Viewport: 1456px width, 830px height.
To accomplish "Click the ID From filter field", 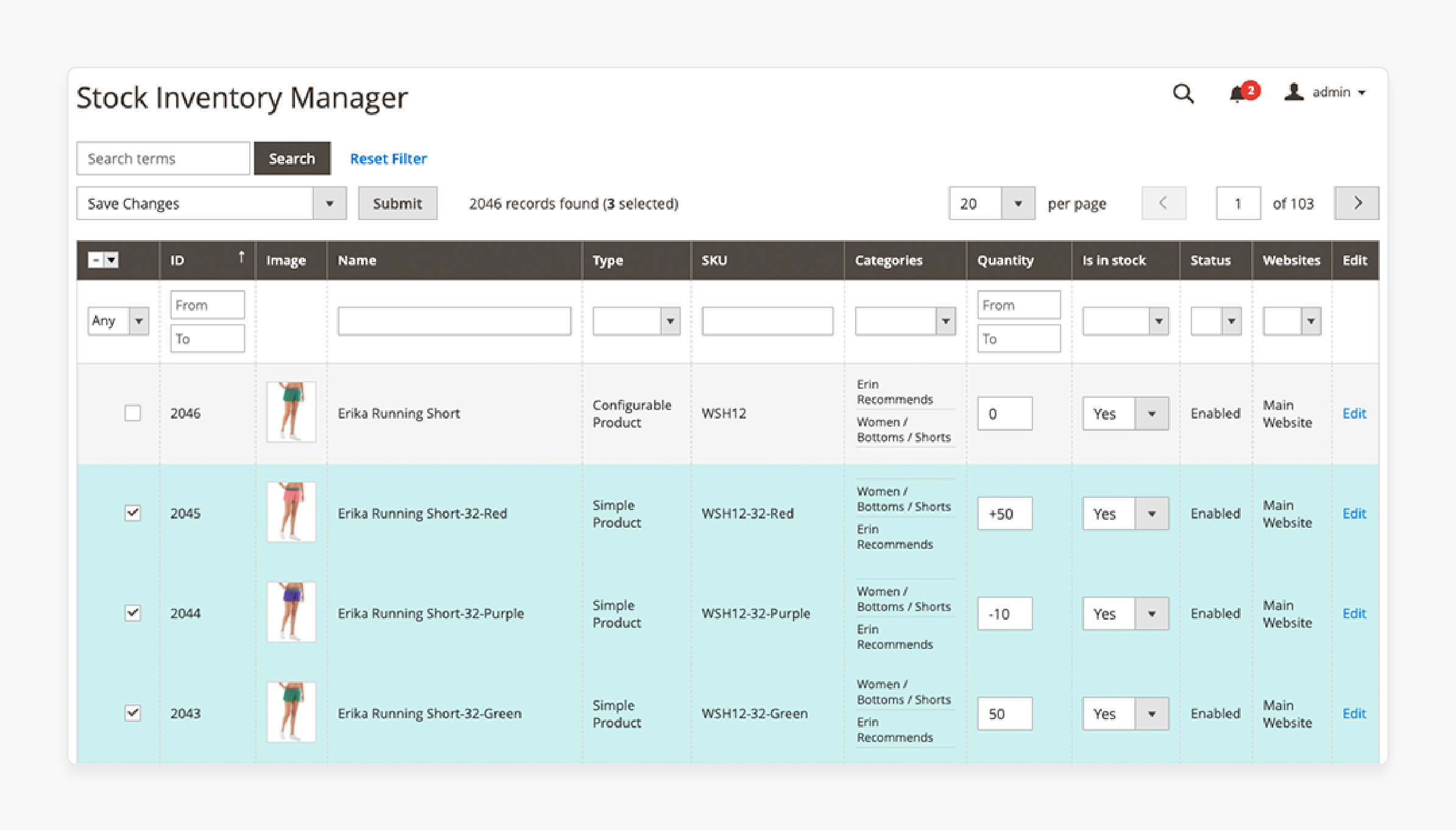I will point(207,305).
